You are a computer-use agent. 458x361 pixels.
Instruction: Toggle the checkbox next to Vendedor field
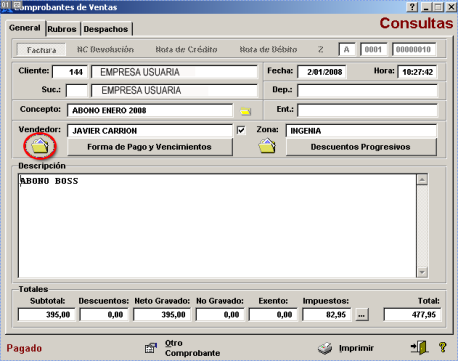click(x=241, y=130)
